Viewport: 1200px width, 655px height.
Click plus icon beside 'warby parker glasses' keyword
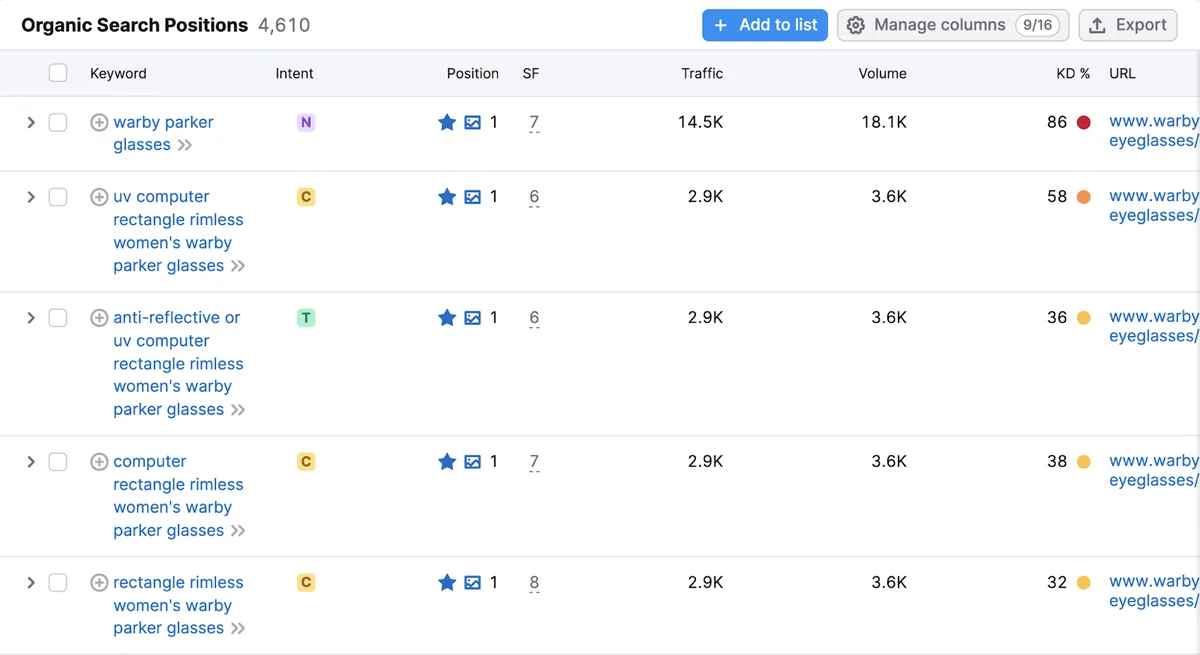(x=99, y=123)
